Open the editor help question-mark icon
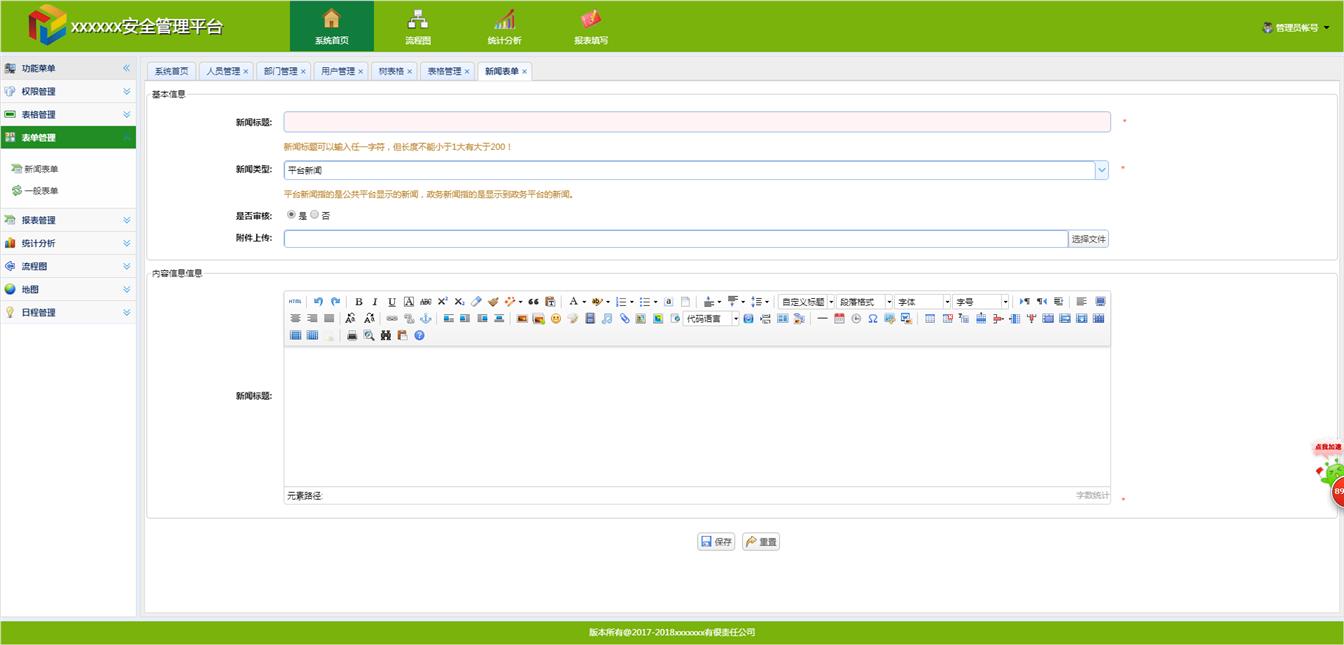 pyautogui.click(x=419, y=336)
